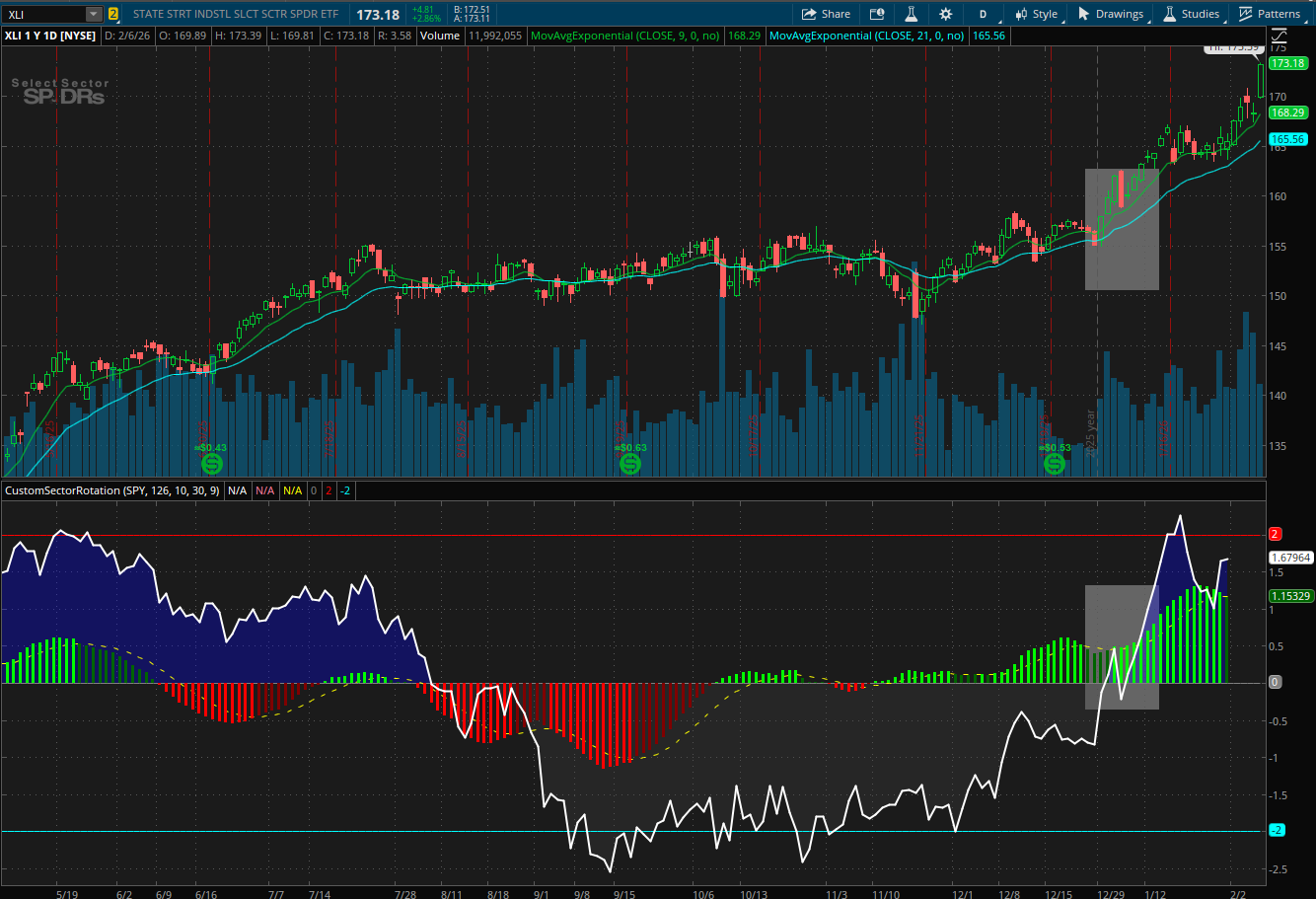Open the chart settings gear icon
This screenshot has height=899, width=1316.
945,14
